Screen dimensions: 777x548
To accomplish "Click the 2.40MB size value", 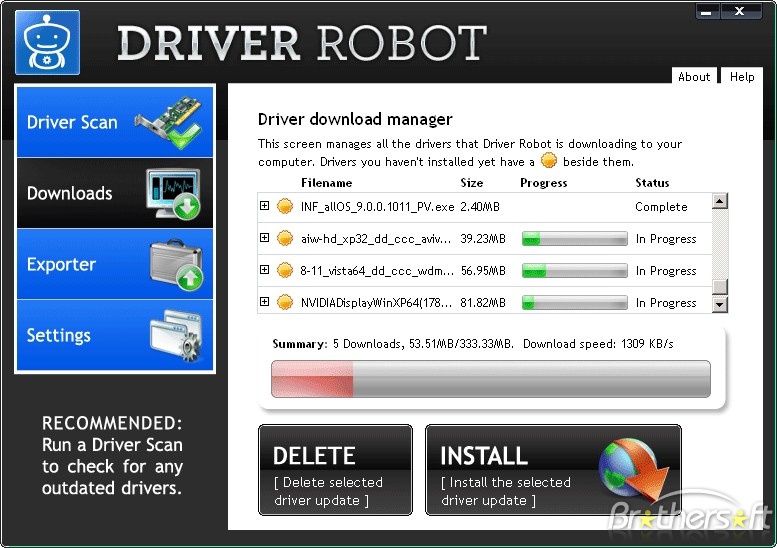I will click(x=480, y=207).
